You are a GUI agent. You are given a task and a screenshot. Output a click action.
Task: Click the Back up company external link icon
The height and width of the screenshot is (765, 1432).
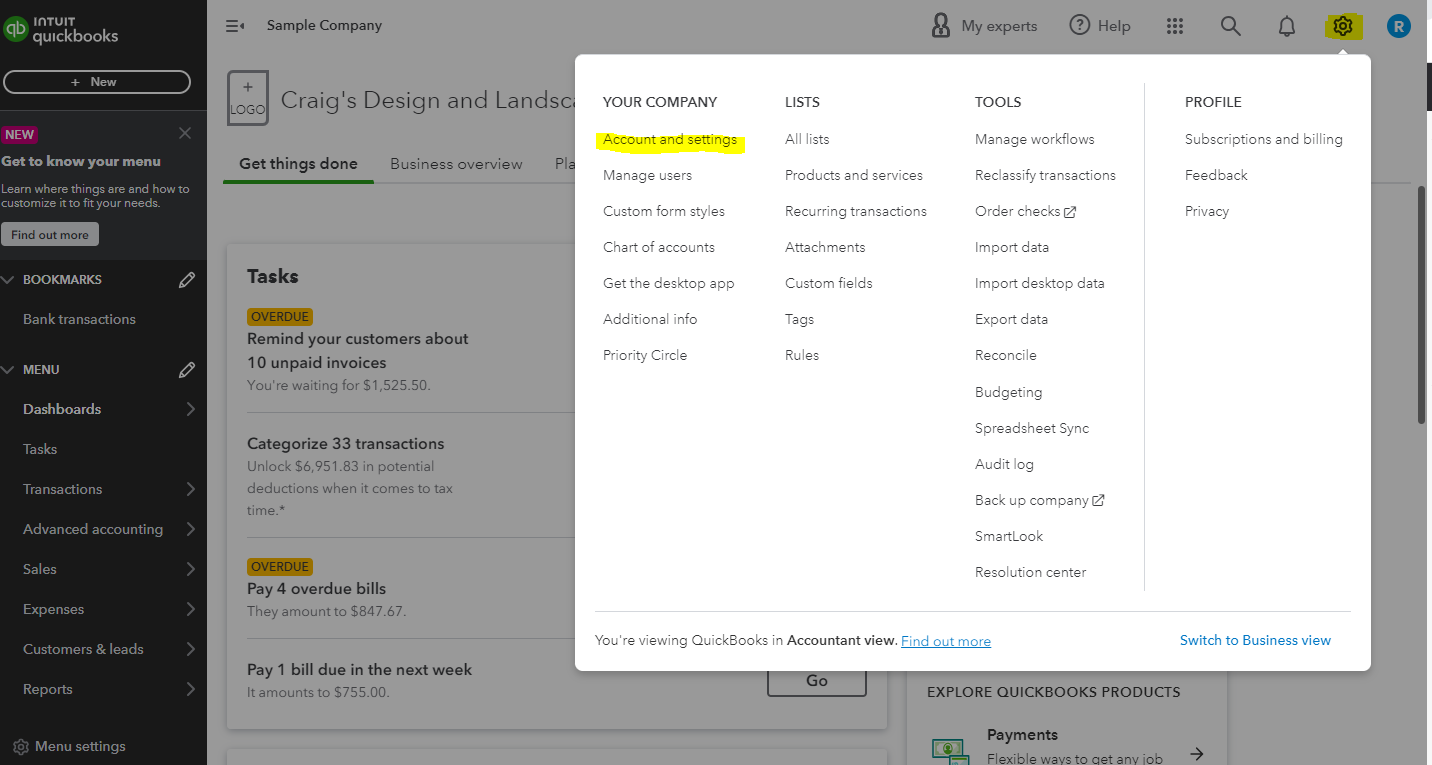point(1099,500)
